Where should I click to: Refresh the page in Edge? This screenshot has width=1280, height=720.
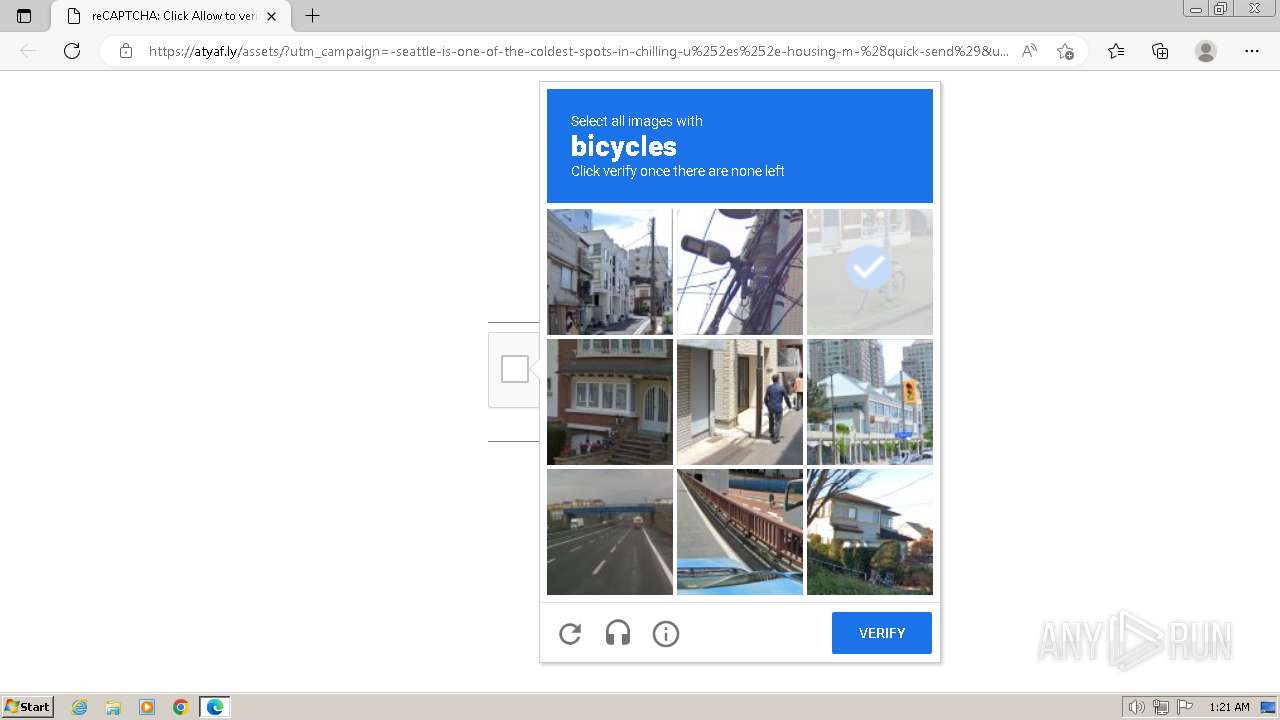click(72, 51)
